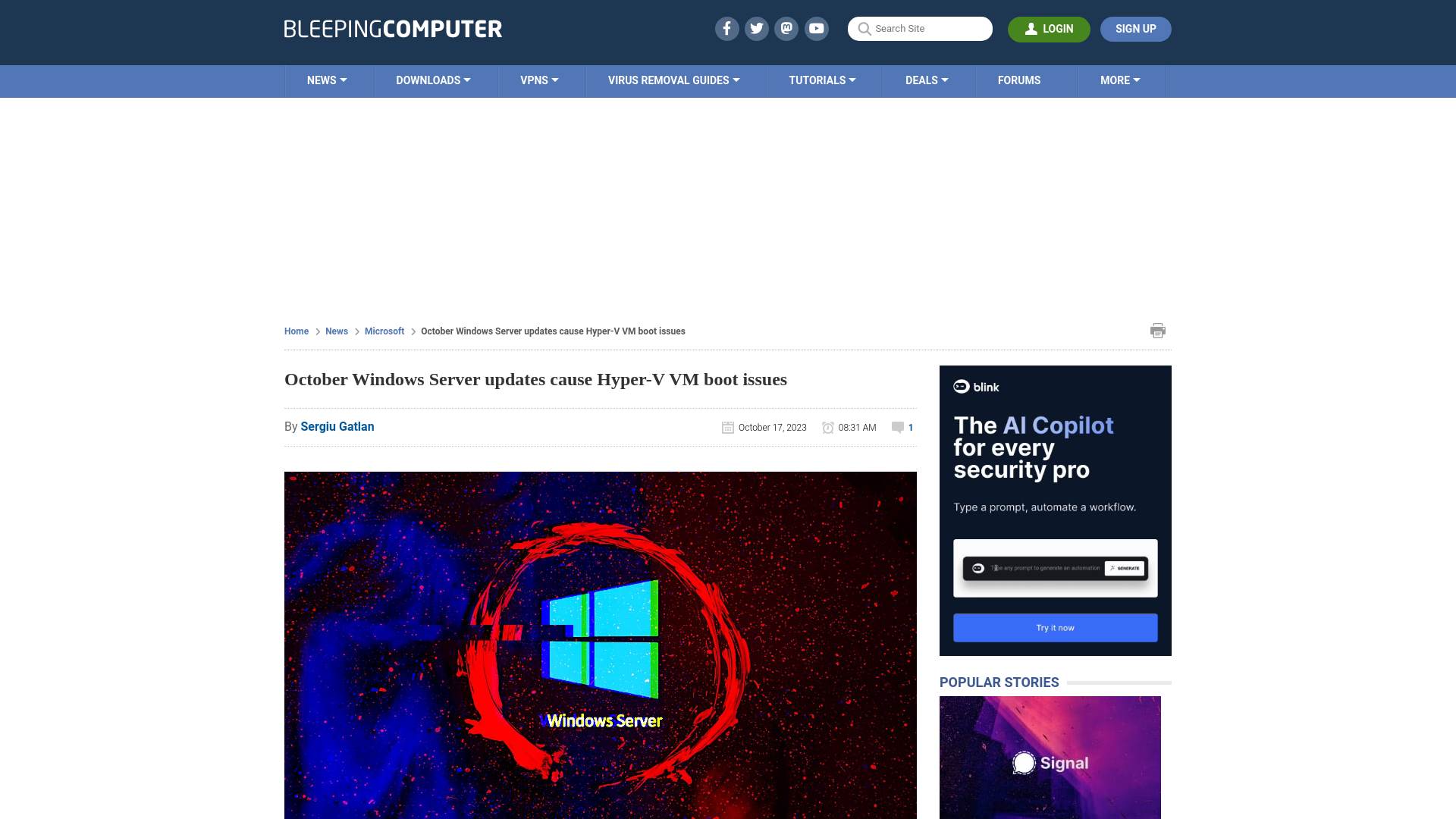Expand the VIRUS REMOVAL GUIDES dropdown
The image size is (1456, 819).
673,80
